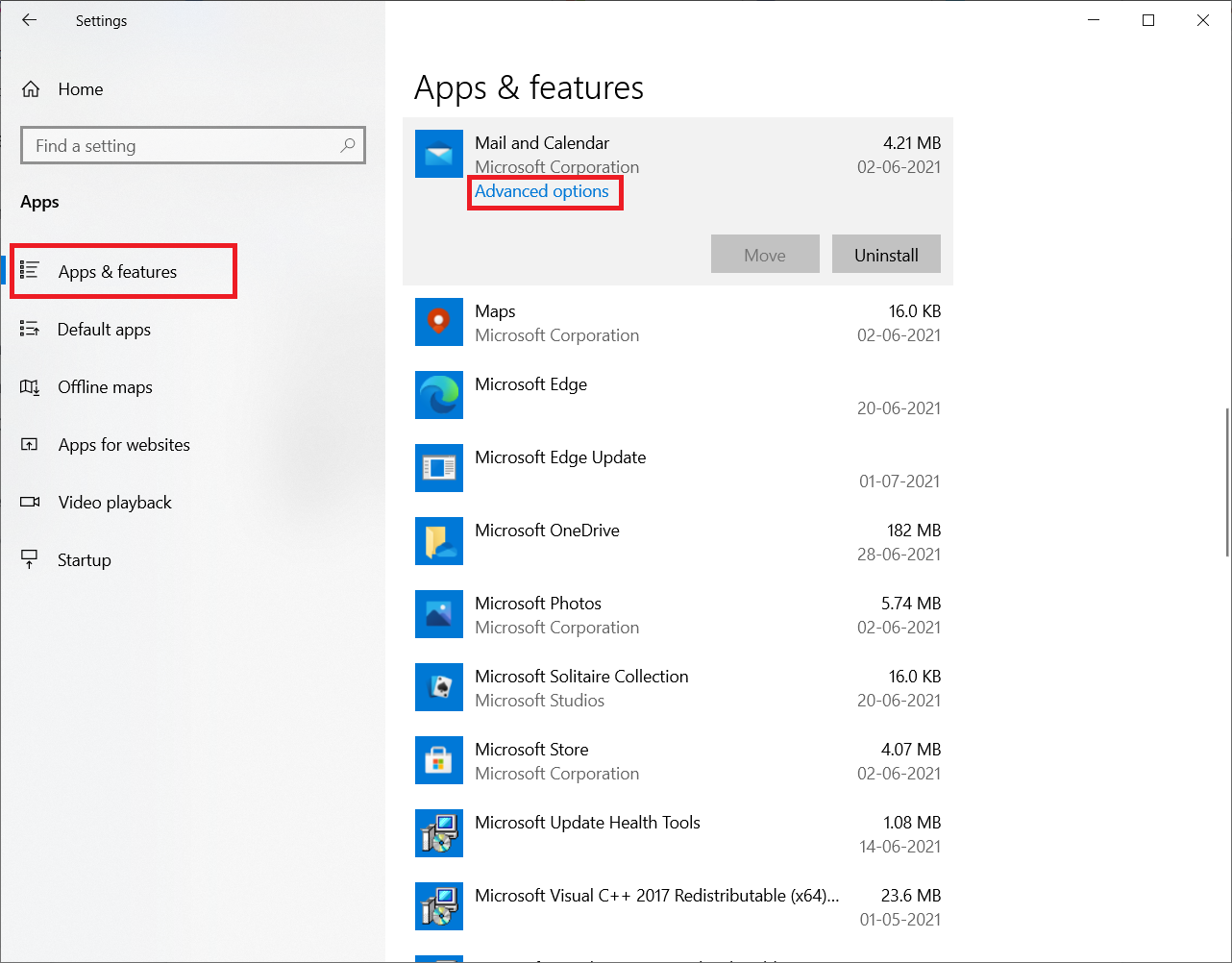Select Apps & features in sidebar
Screen dimensions: 1232x963
click(x=117, y=272)
